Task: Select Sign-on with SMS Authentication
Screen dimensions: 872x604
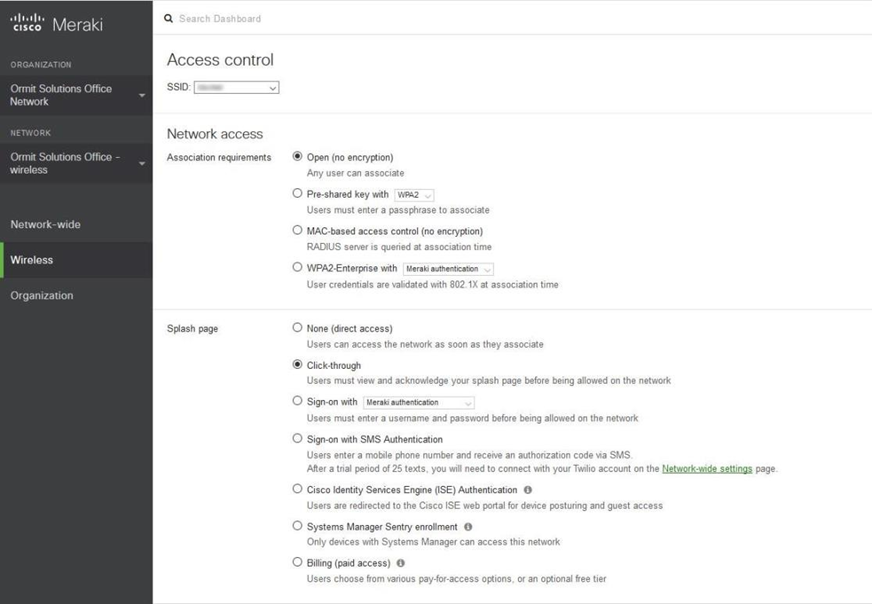Action: tap(297, 438)
